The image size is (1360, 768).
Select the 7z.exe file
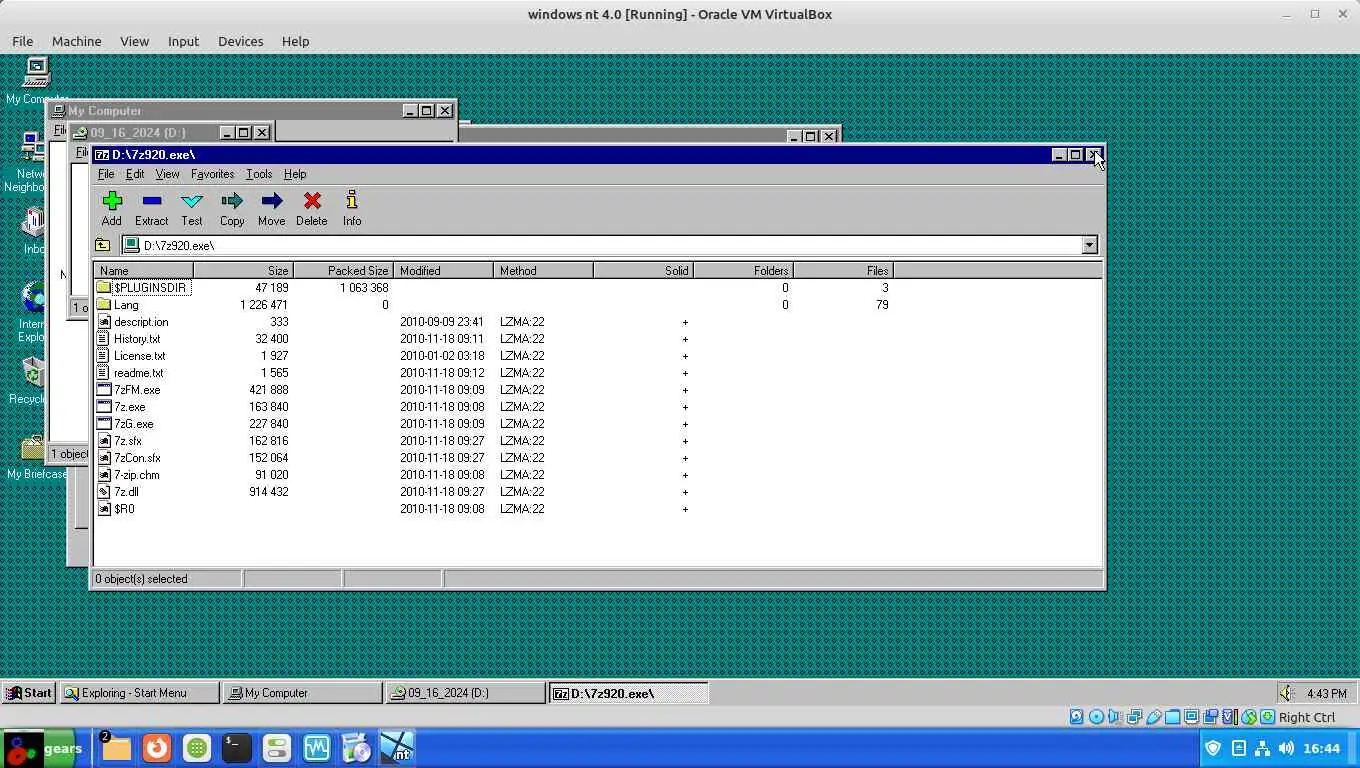tap(129, 407)
